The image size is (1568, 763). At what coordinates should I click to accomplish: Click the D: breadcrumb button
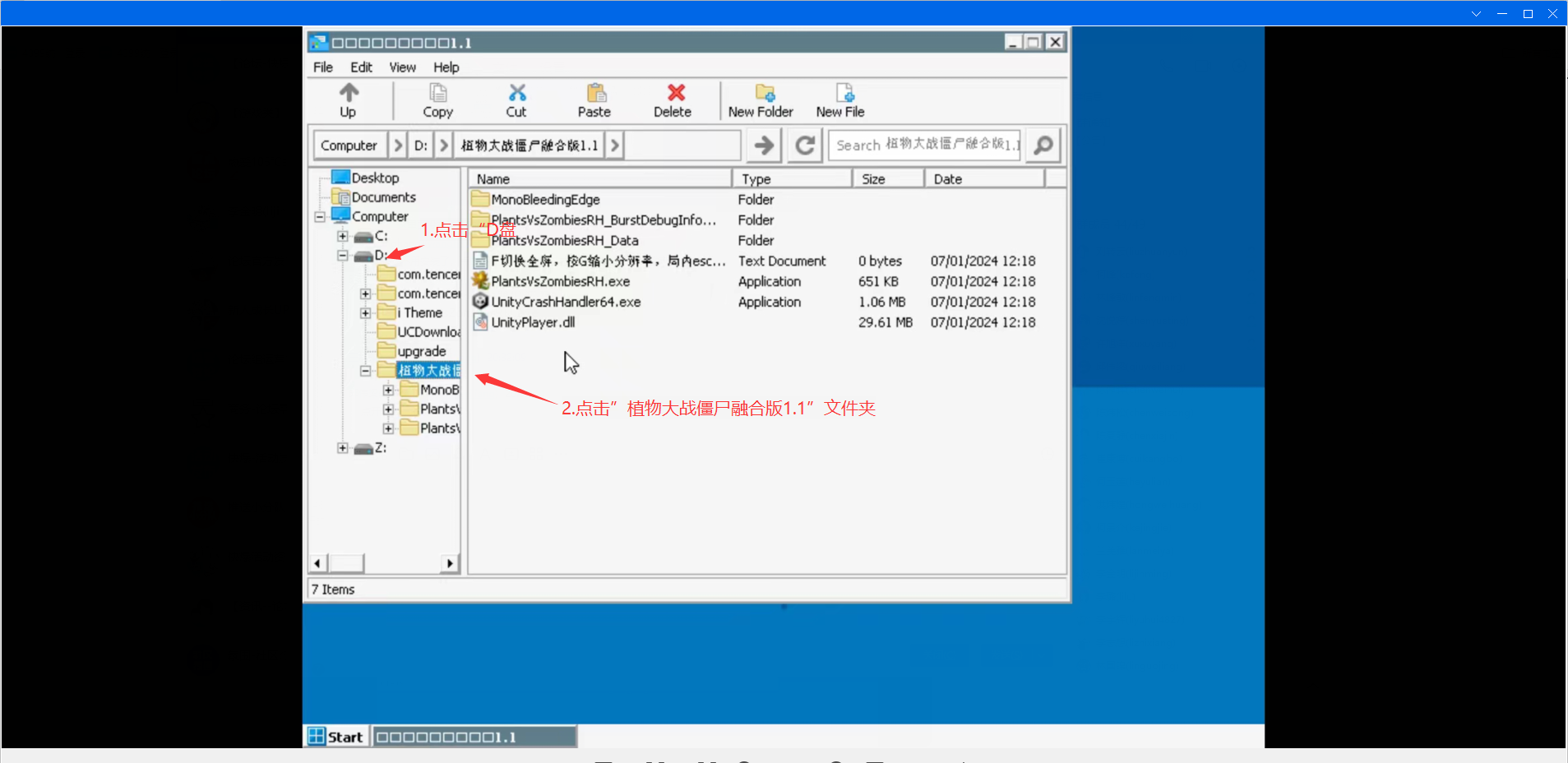click(x=421, y=146)
